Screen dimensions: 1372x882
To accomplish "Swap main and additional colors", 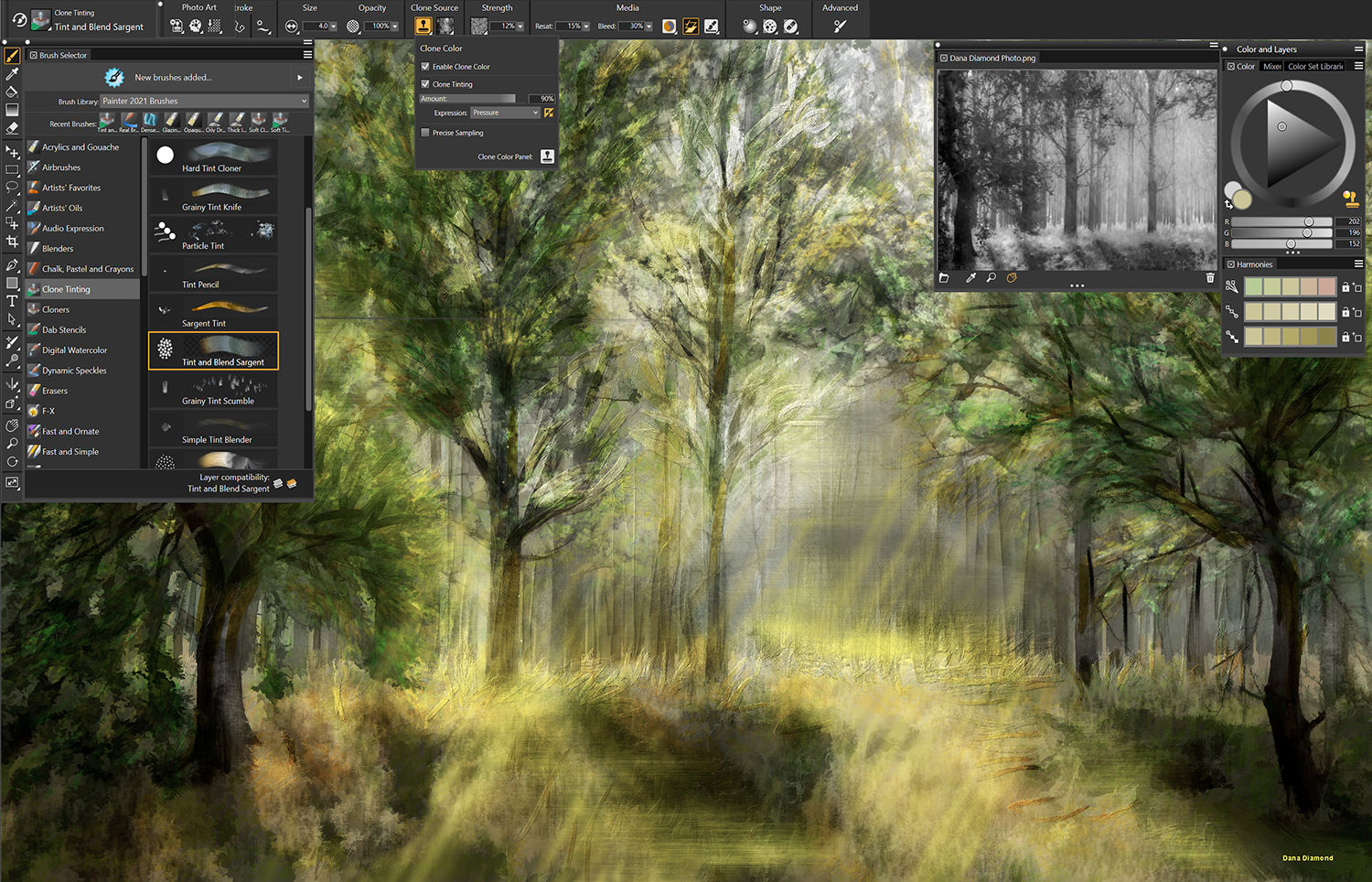I will coord(1228,204).
